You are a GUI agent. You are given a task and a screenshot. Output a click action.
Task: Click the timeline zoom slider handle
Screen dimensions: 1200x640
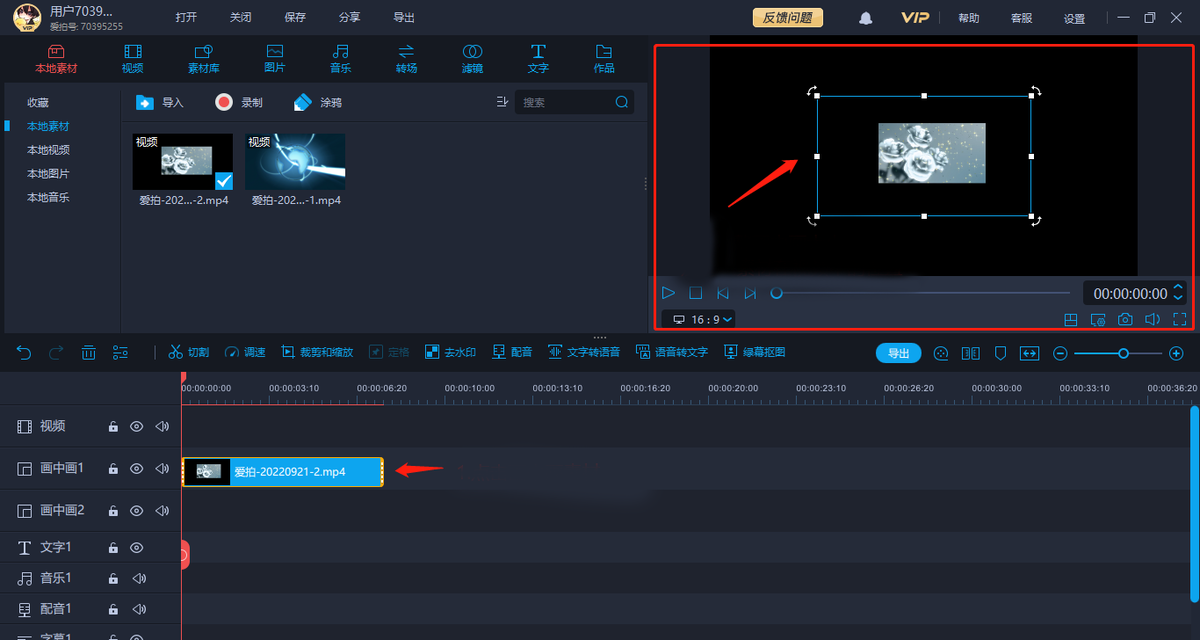pyautogui.click(x=1124, y=353)
